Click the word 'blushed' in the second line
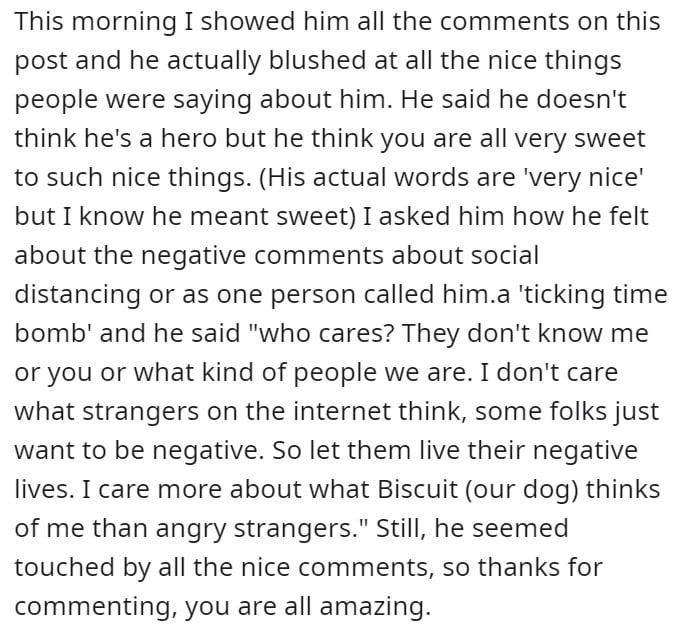This screenshot has width=687, height=638. tap(317, 60)
